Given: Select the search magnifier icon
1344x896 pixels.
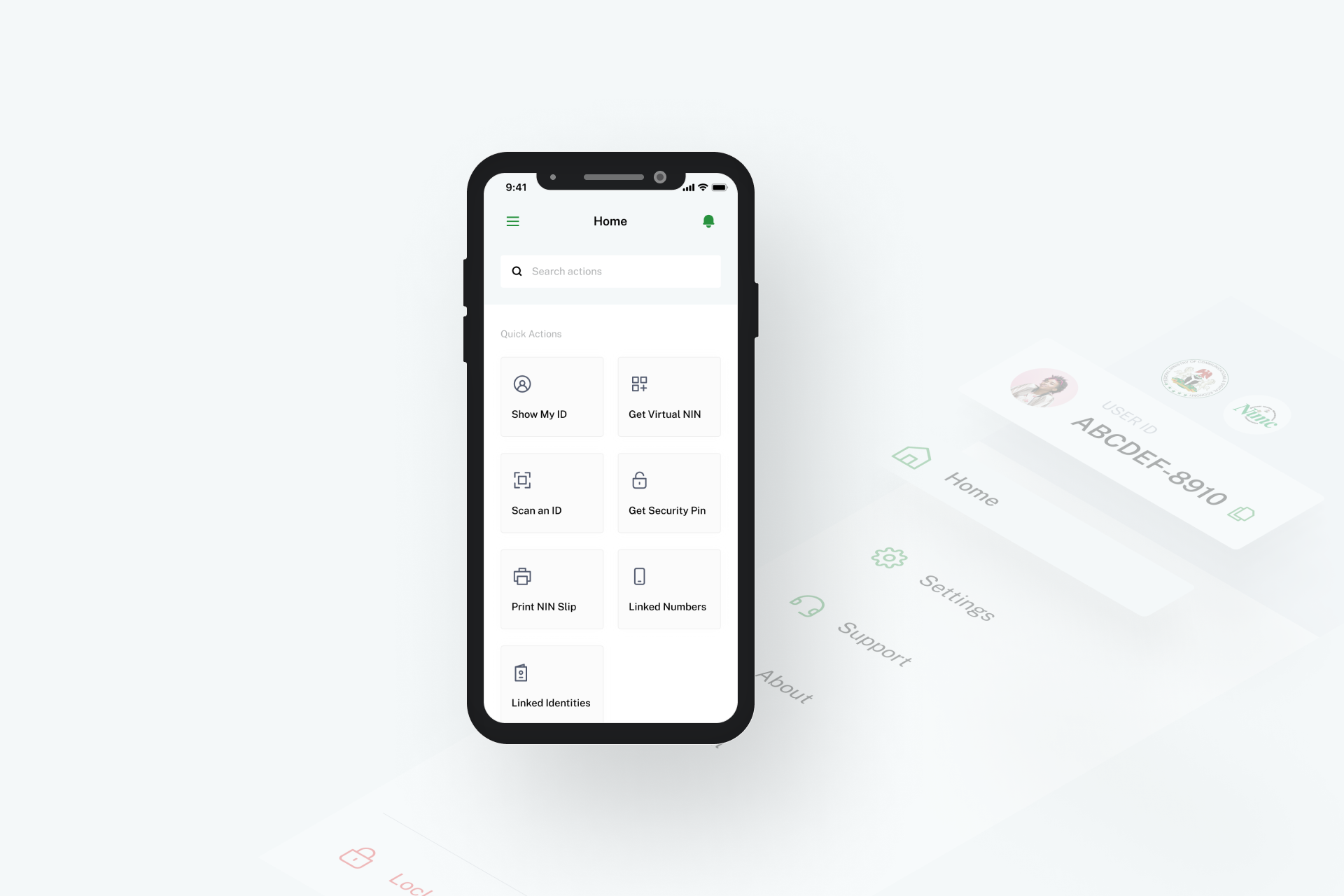Looking at the screenshot, I should pos(517,271).
